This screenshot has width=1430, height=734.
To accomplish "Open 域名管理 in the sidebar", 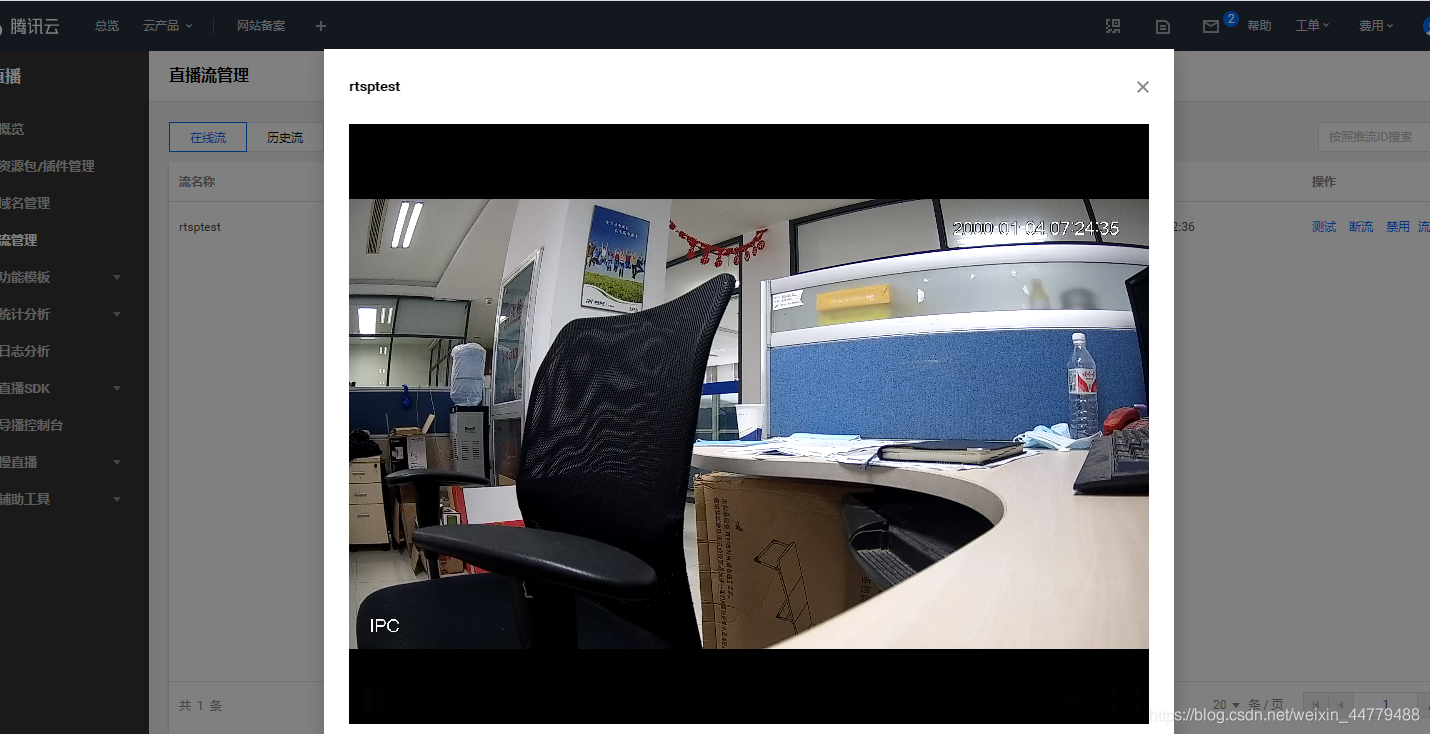I will click(25, 203).
